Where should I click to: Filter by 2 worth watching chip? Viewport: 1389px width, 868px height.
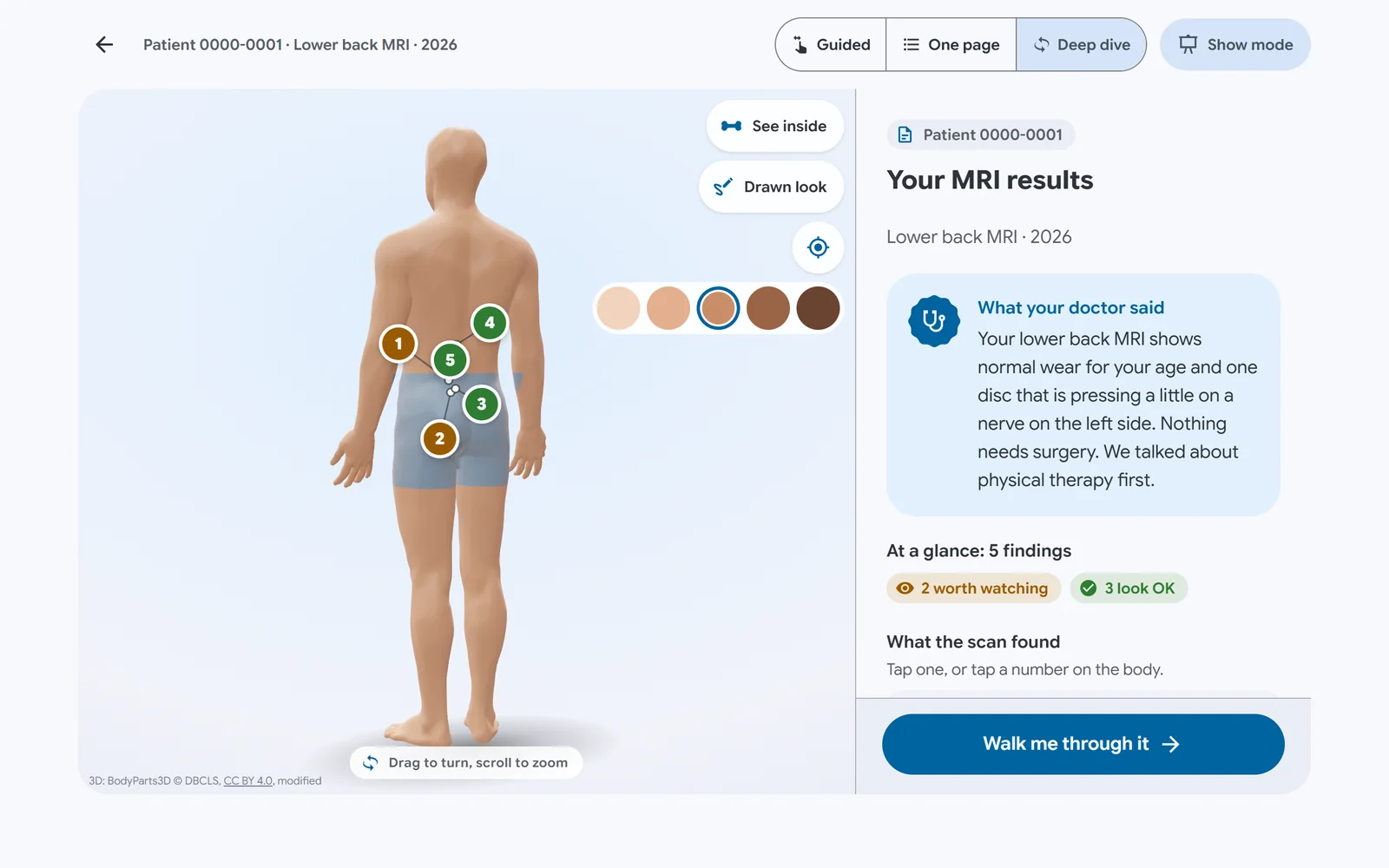point(973,589)
